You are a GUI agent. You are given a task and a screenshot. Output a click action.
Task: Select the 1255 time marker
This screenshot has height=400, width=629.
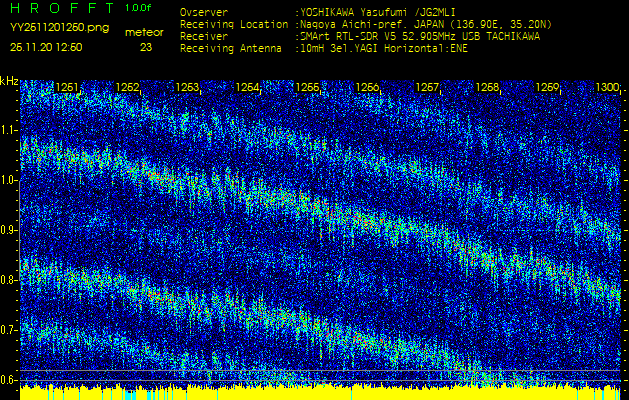308,88
